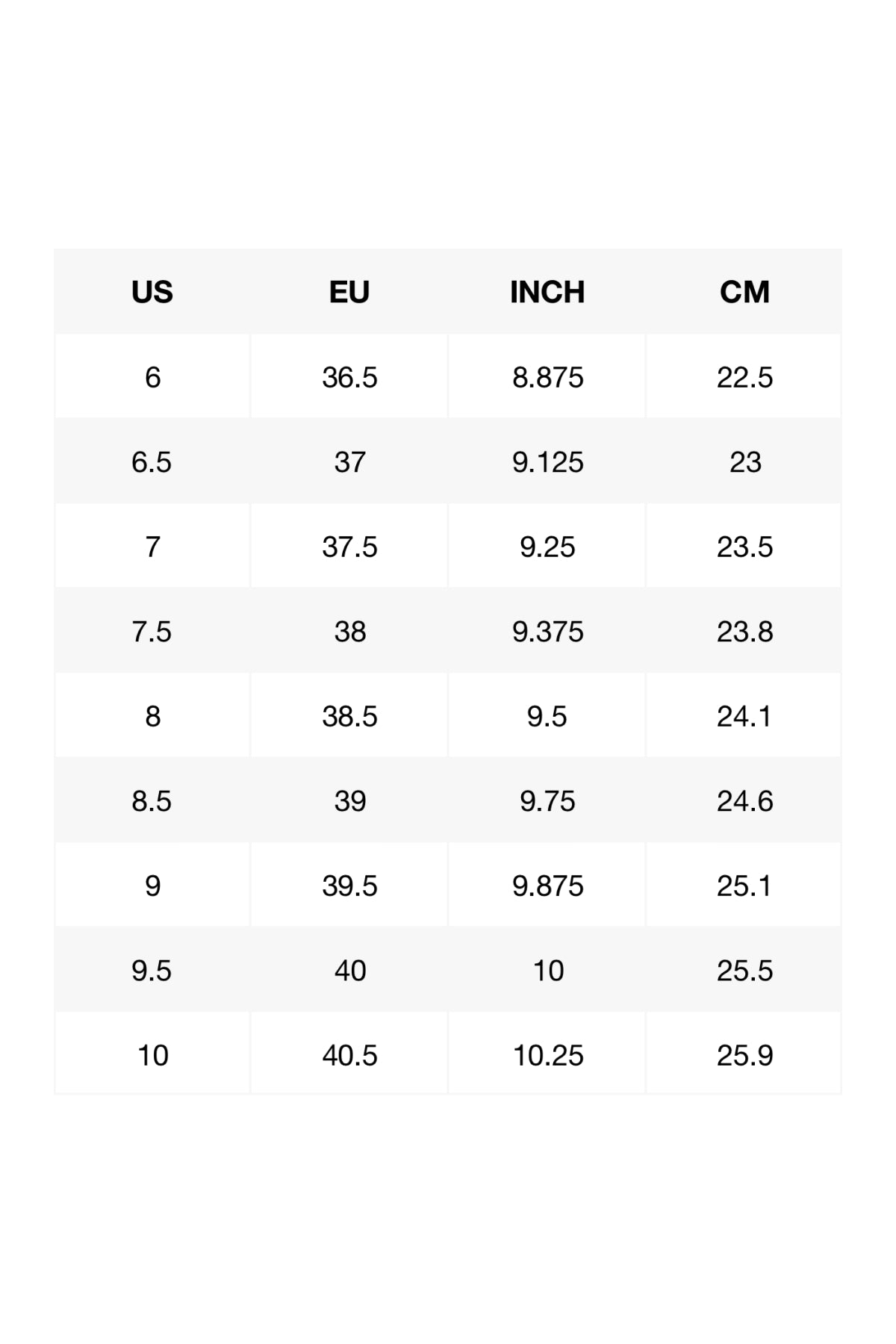Screen dimensions: 896x1344
Task: Click the 9.75 inch cell
Action: (547, 801)
